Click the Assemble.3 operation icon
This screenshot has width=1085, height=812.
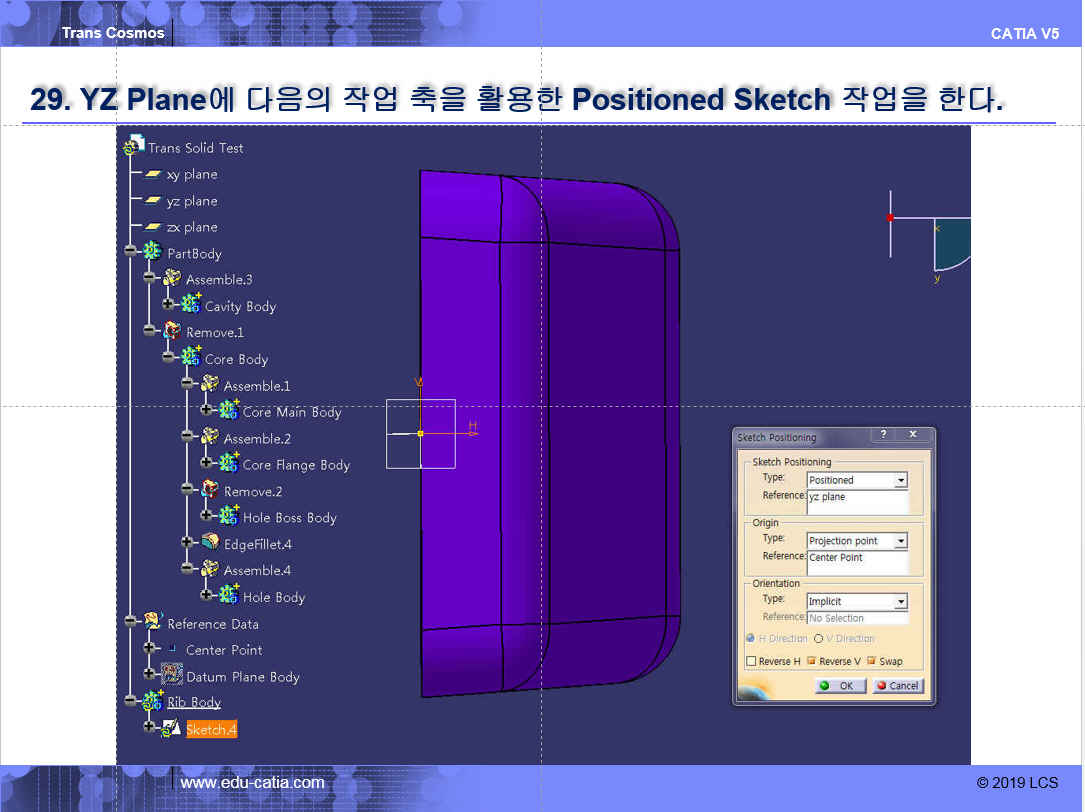pos(172,279)
